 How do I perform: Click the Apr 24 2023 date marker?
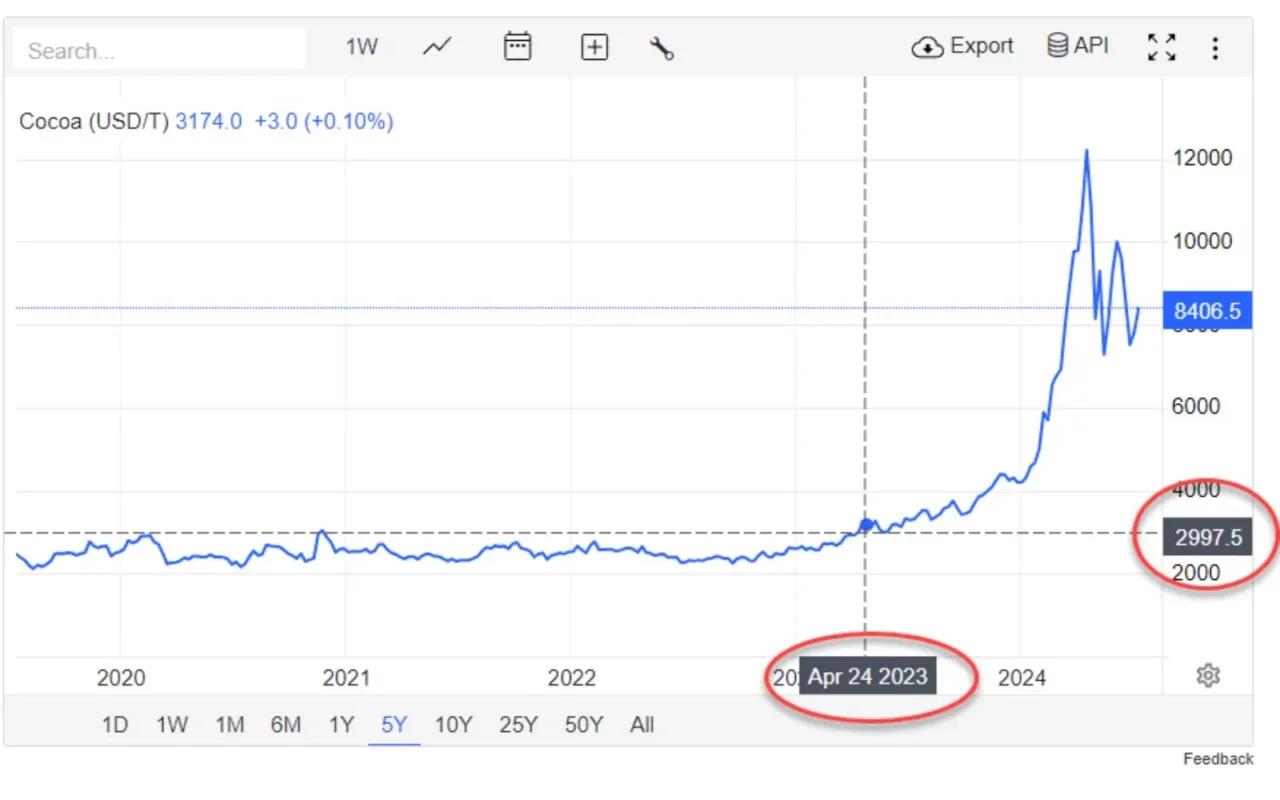(x=867, y=675)
